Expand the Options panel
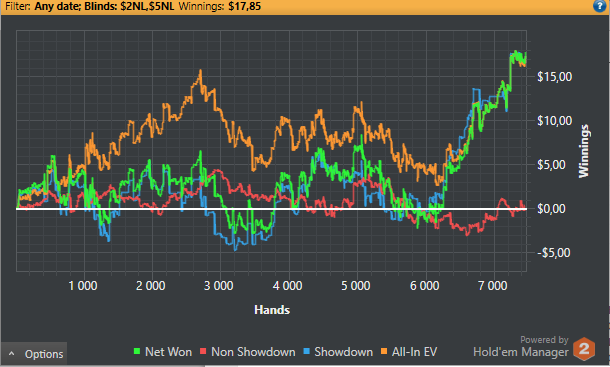 (x=34, y=354)
